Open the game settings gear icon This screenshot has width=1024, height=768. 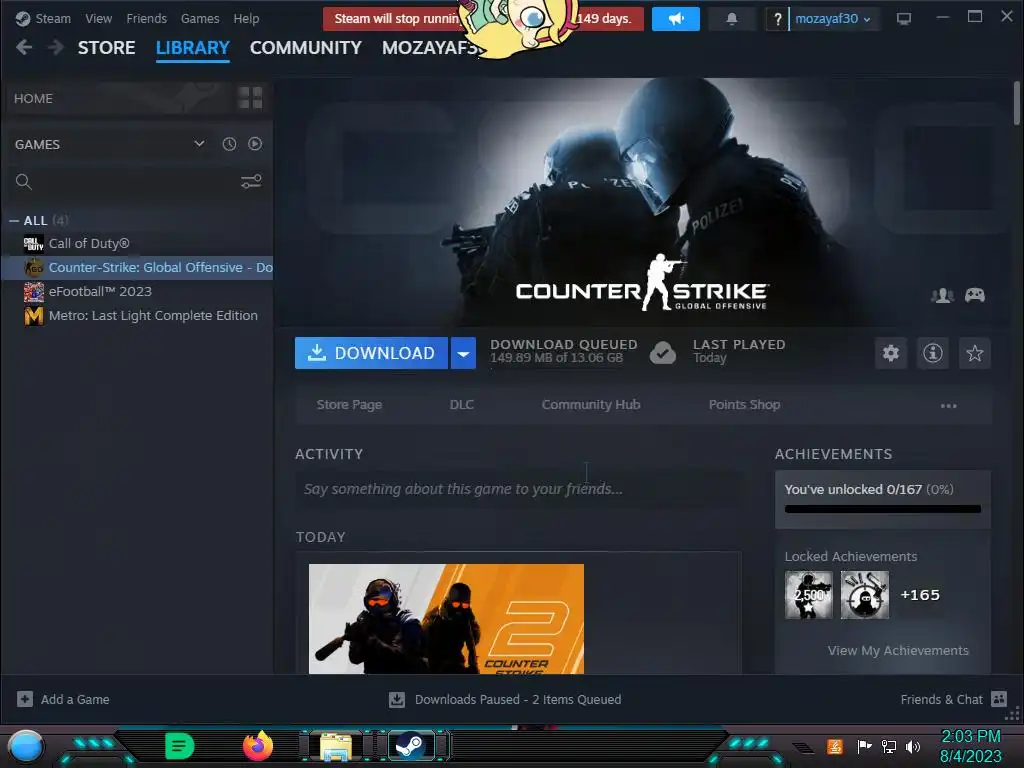(x=891, y=353)
